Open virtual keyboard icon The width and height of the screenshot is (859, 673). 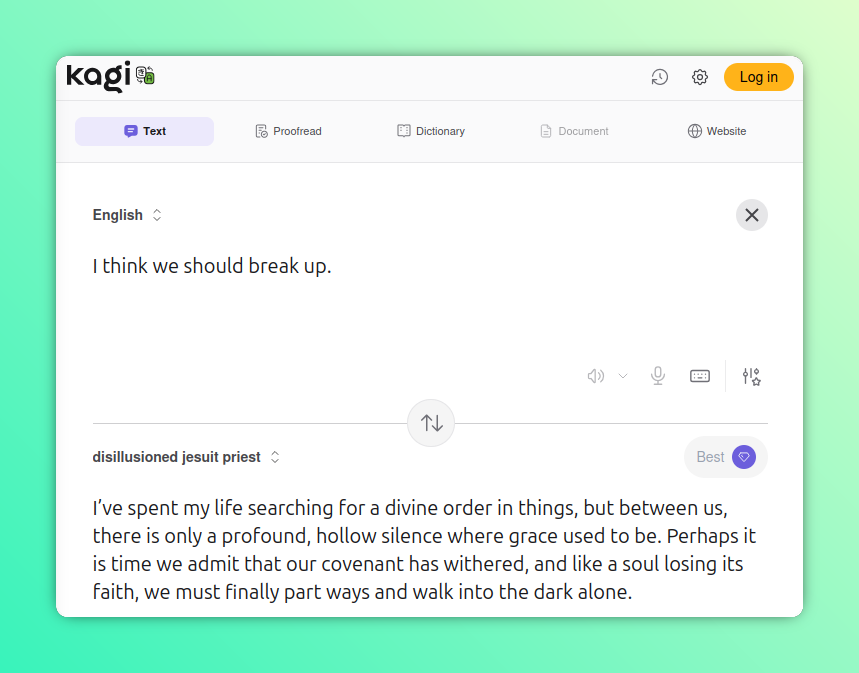[700, 376]
